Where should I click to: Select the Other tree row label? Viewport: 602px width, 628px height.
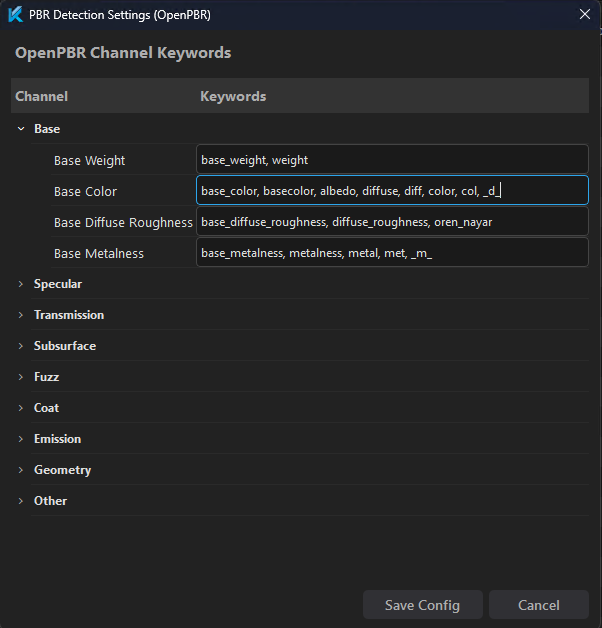click(50, 501)
